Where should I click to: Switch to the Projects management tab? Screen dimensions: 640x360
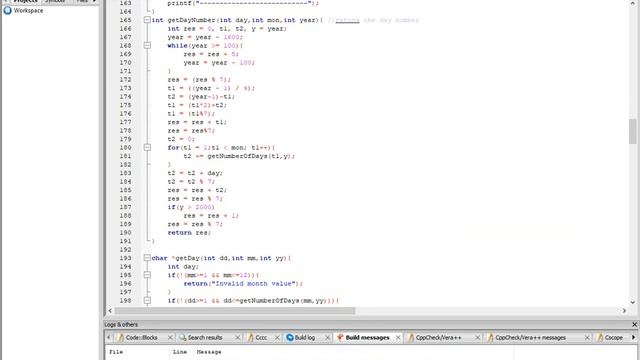[x=25, y=1]
